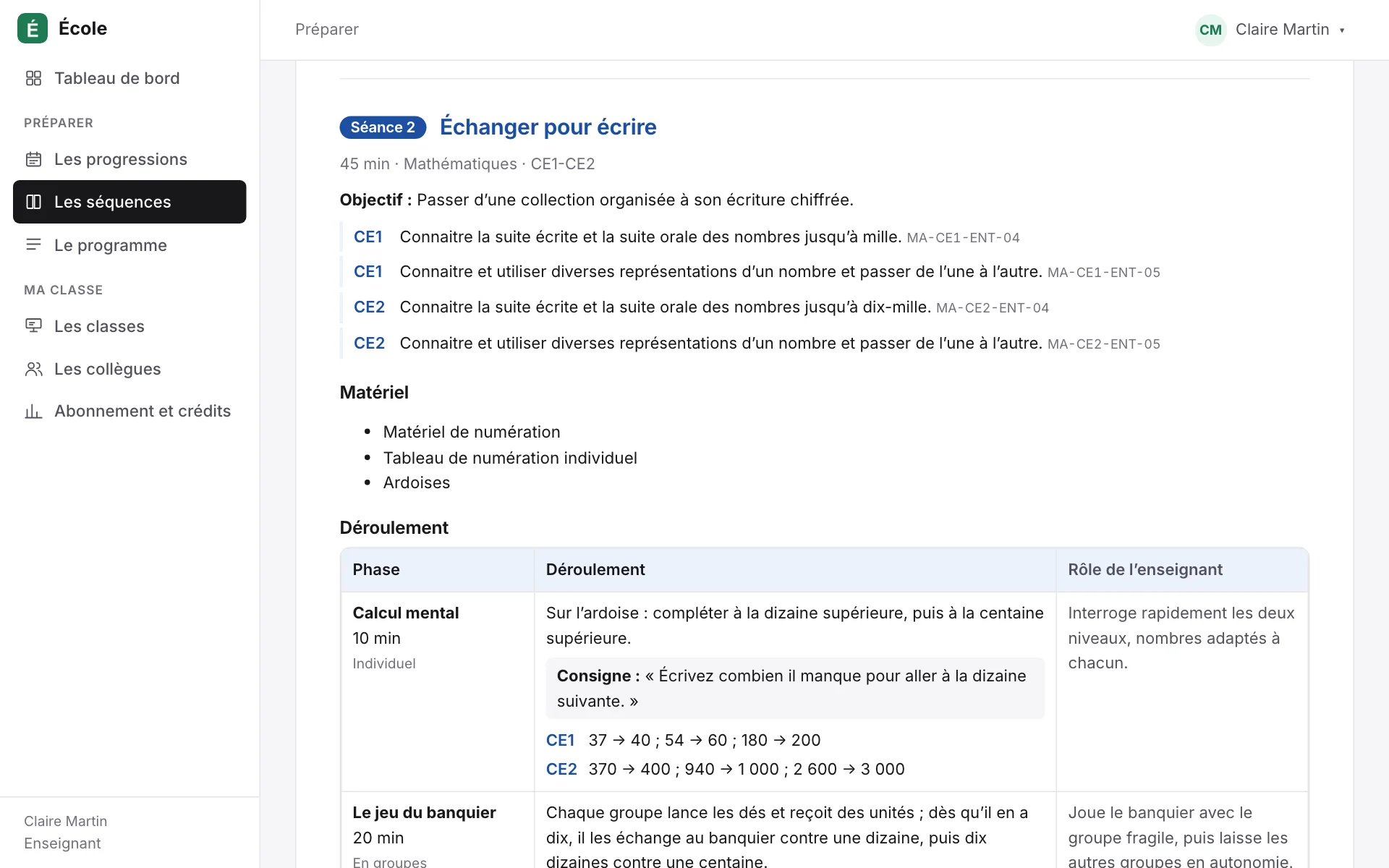The image size is (1389, 868).
Task: Open Le programme page
Action: 129,245
